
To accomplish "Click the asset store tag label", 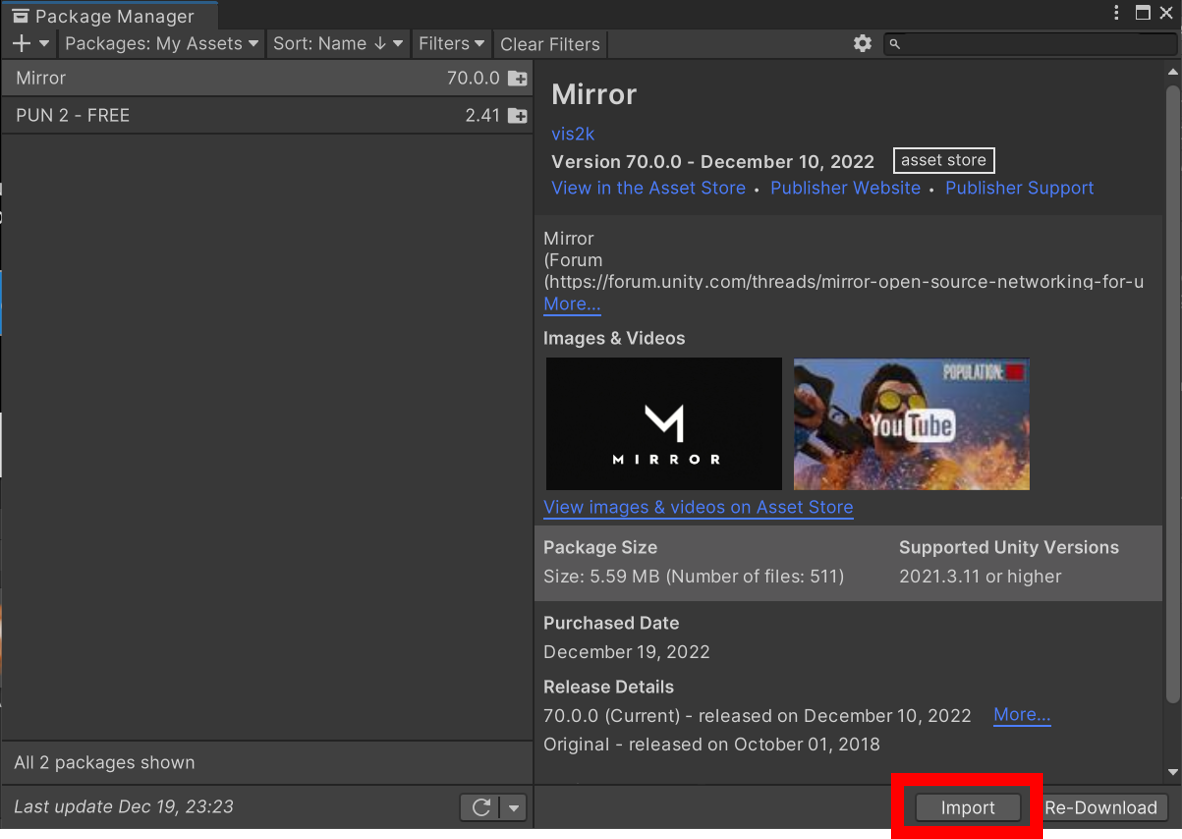I will click(944, 160).
